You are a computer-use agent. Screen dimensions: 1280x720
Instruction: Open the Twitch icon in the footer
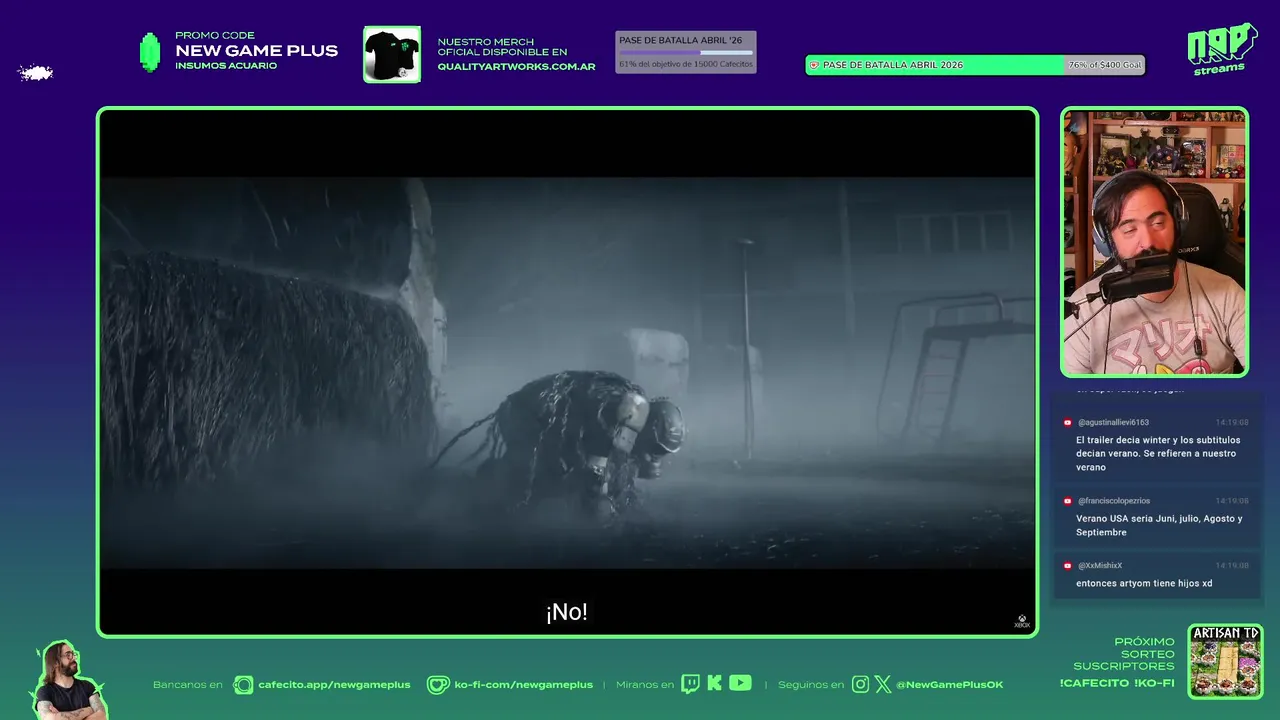(690, 684)
